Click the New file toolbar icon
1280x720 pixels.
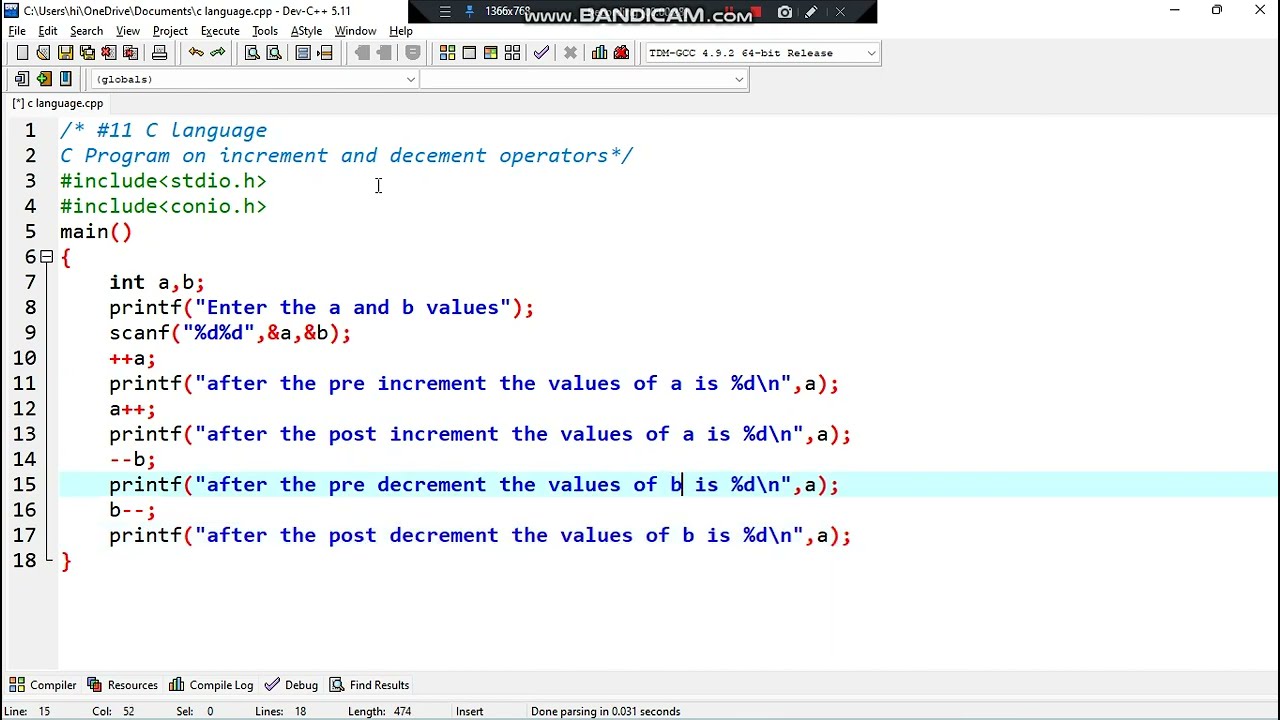22,53
